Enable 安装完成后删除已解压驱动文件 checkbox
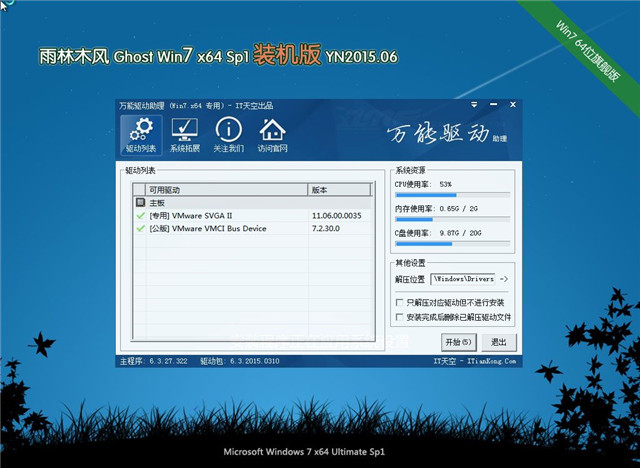Image resolution: width=640 pixels, height=468 pixels. [x=400, y=317]
